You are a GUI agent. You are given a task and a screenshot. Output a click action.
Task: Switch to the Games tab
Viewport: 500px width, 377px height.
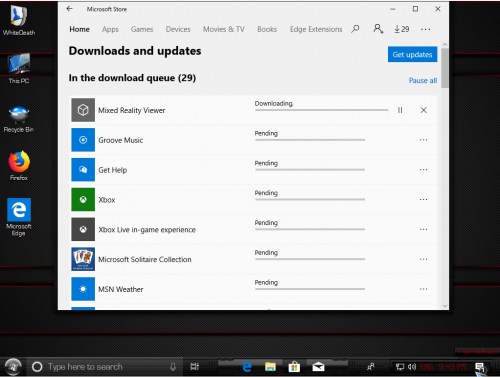(142, 29)
